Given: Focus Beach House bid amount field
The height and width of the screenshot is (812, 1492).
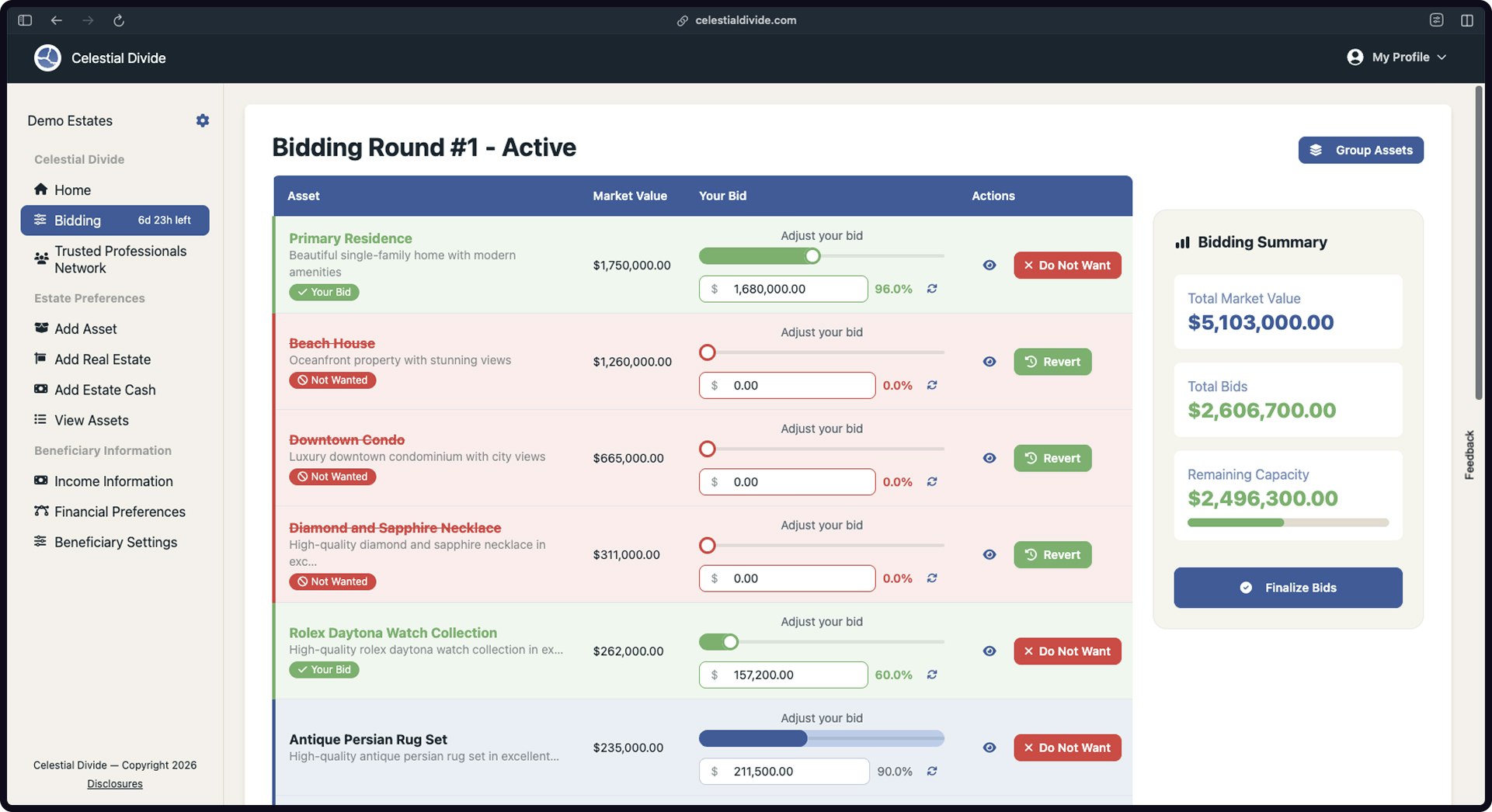Looking at the screenshot, I should click(x=787, y=385).
